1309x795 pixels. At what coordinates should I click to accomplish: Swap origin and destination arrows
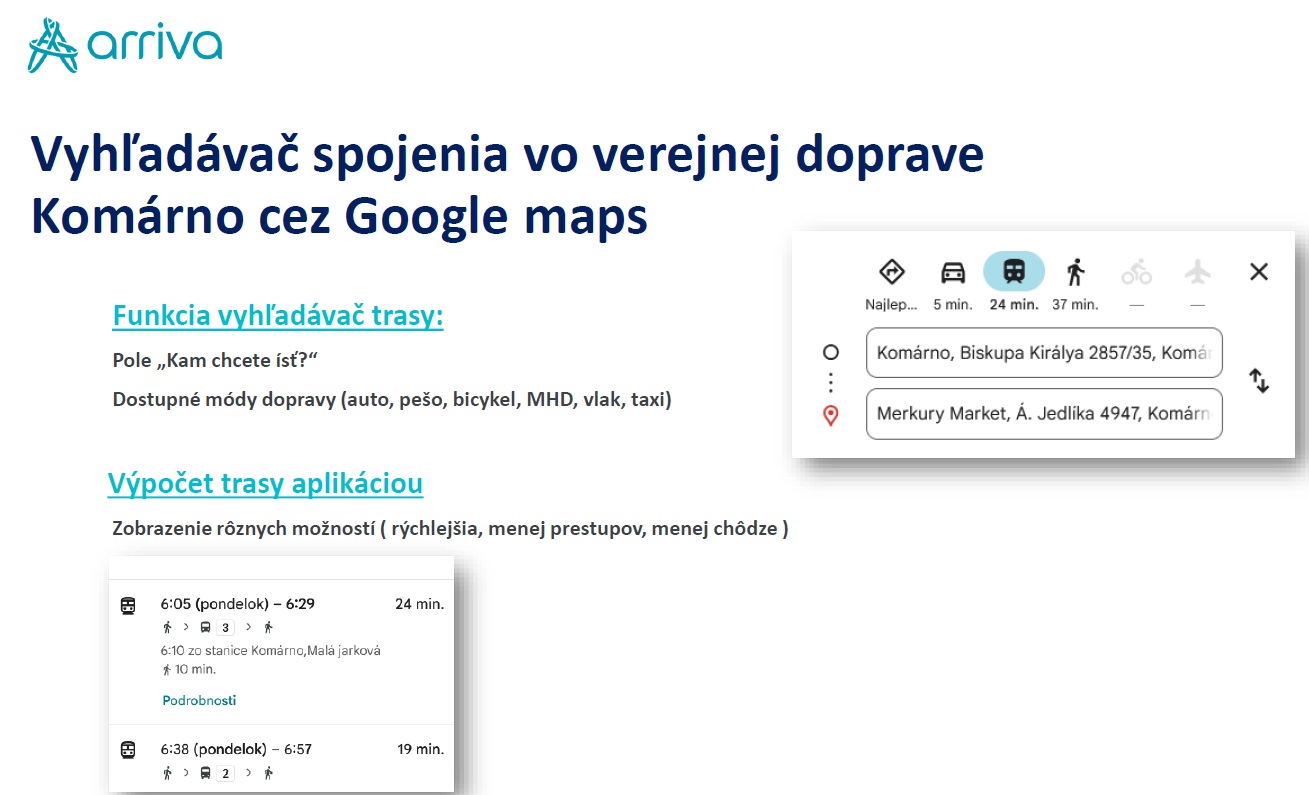[1260, 381]
